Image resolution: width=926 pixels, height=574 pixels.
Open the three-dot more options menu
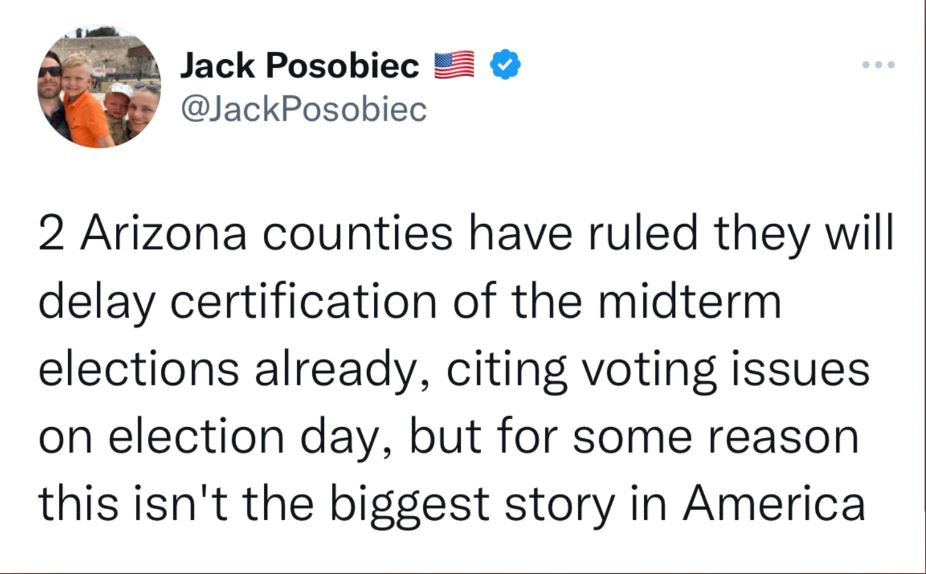(x=880, y=65)
